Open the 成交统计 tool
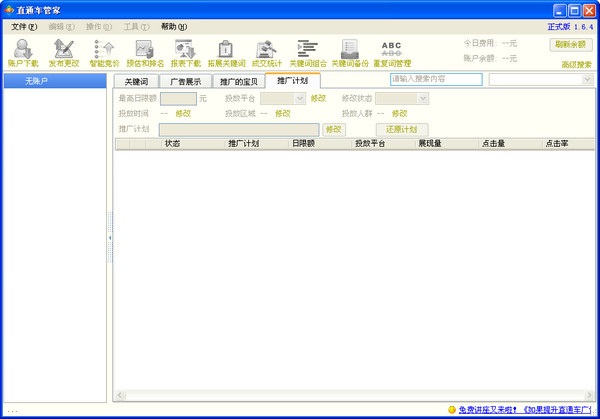The width and height of the screenshot is (600, 419). (267, 53)
